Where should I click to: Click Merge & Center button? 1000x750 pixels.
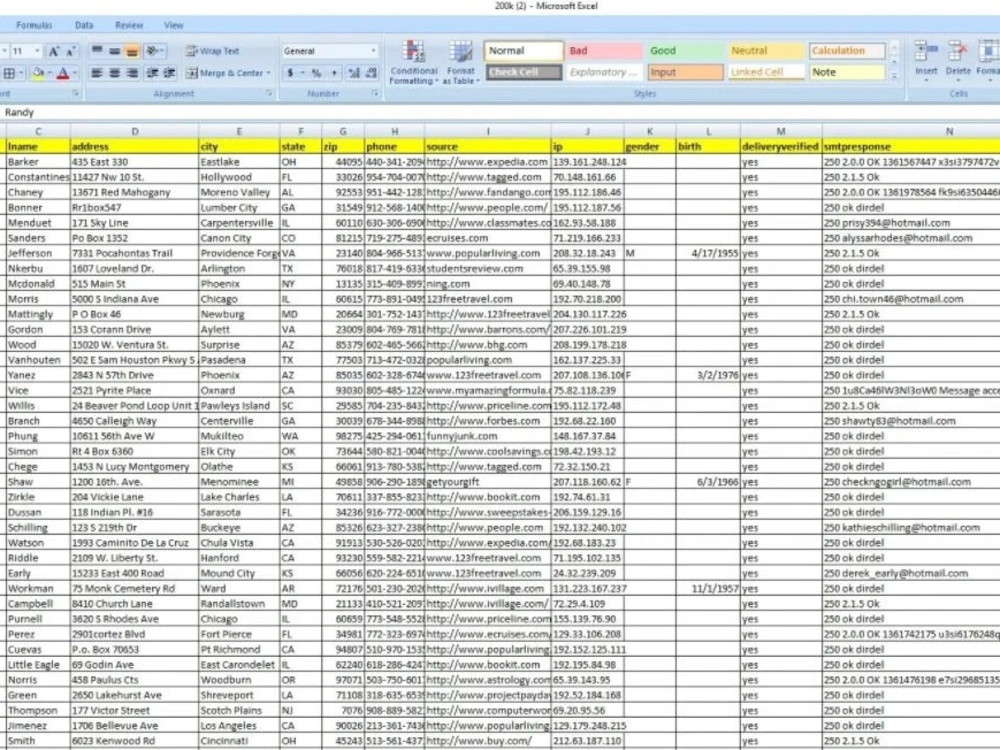[224, 73]
